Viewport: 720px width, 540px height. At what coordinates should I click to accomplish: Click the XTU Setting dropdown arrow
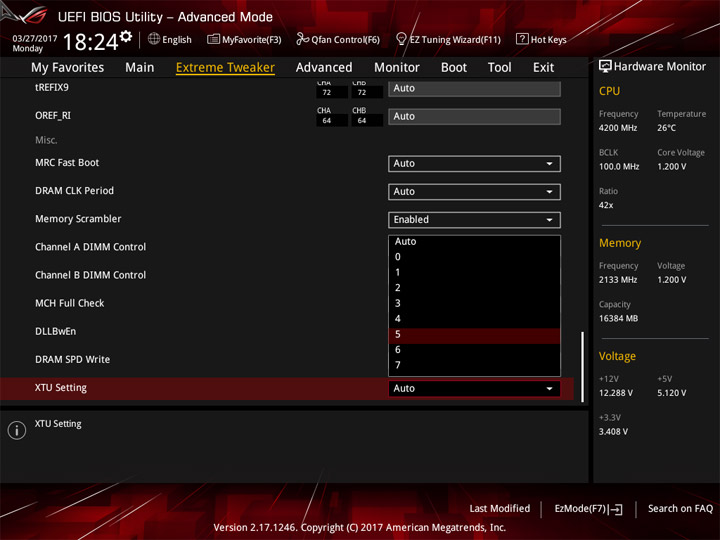click(549, 388)
